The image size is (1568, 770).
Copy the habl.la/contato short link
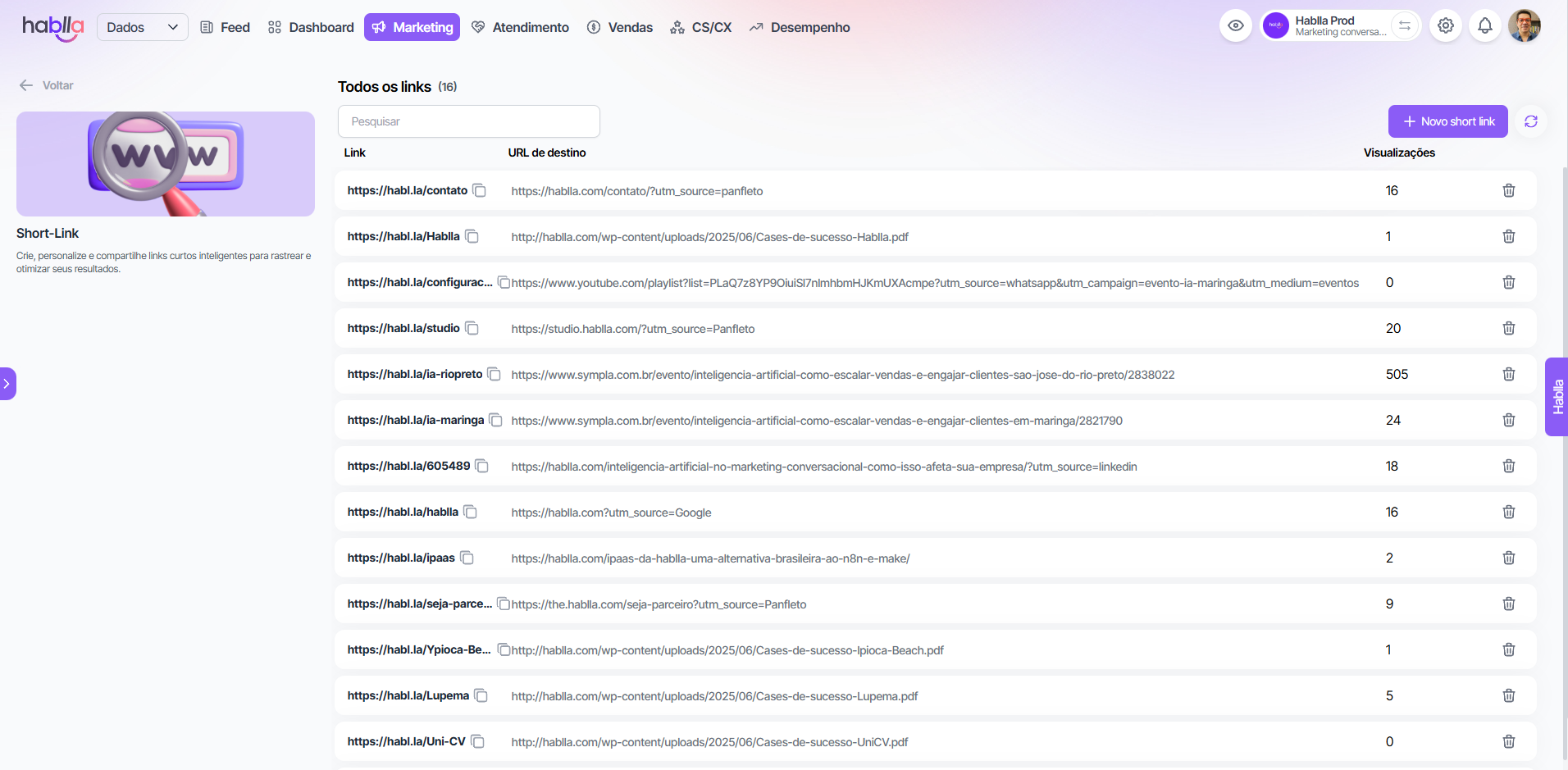point(480,191)
